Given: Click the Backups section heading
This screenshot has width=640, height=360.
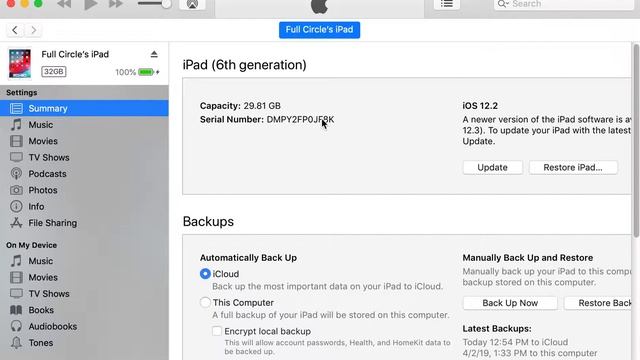Looking at the screenshot, I should click(x=208, y=221).
